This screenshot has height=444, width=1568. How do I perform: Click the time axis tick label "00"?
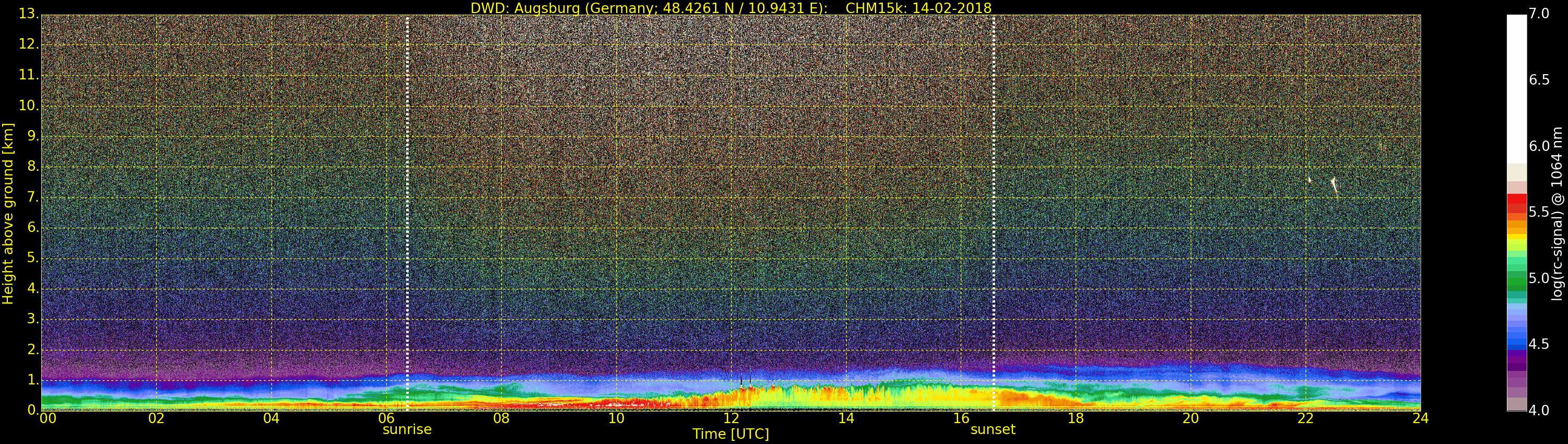tap(48, 418)
